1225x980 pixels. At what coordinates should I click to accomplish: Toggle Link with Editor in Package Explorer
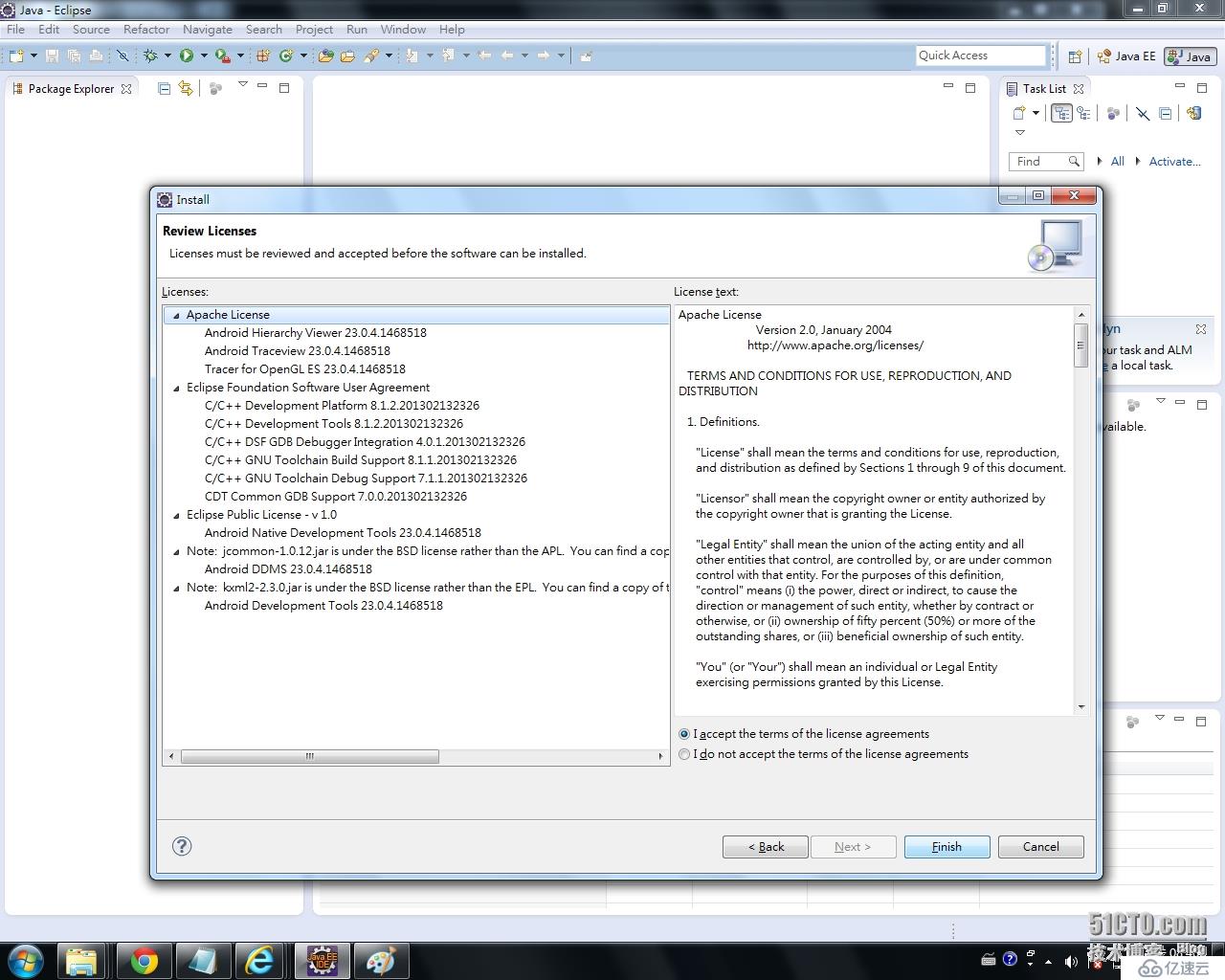[x=186, y=88]
